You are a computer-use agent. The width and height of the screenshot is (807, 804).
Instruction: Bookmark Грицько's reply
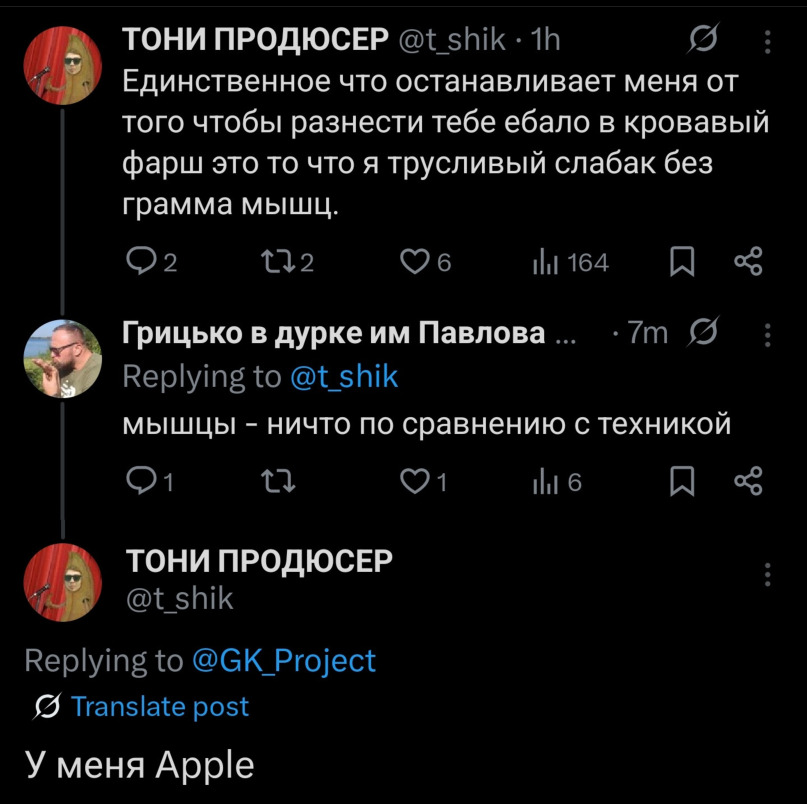point(681,482)
